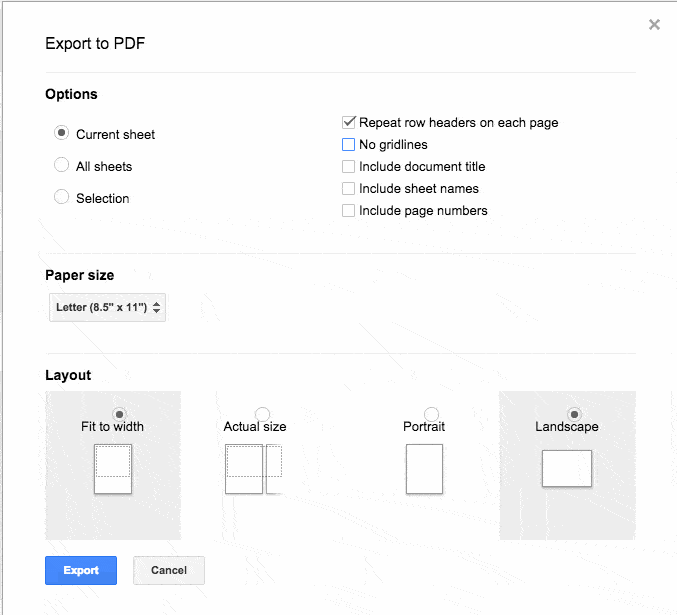Tick Include document title checkbox
Screen dimensions: 677x615
click(x=348, y=166)
